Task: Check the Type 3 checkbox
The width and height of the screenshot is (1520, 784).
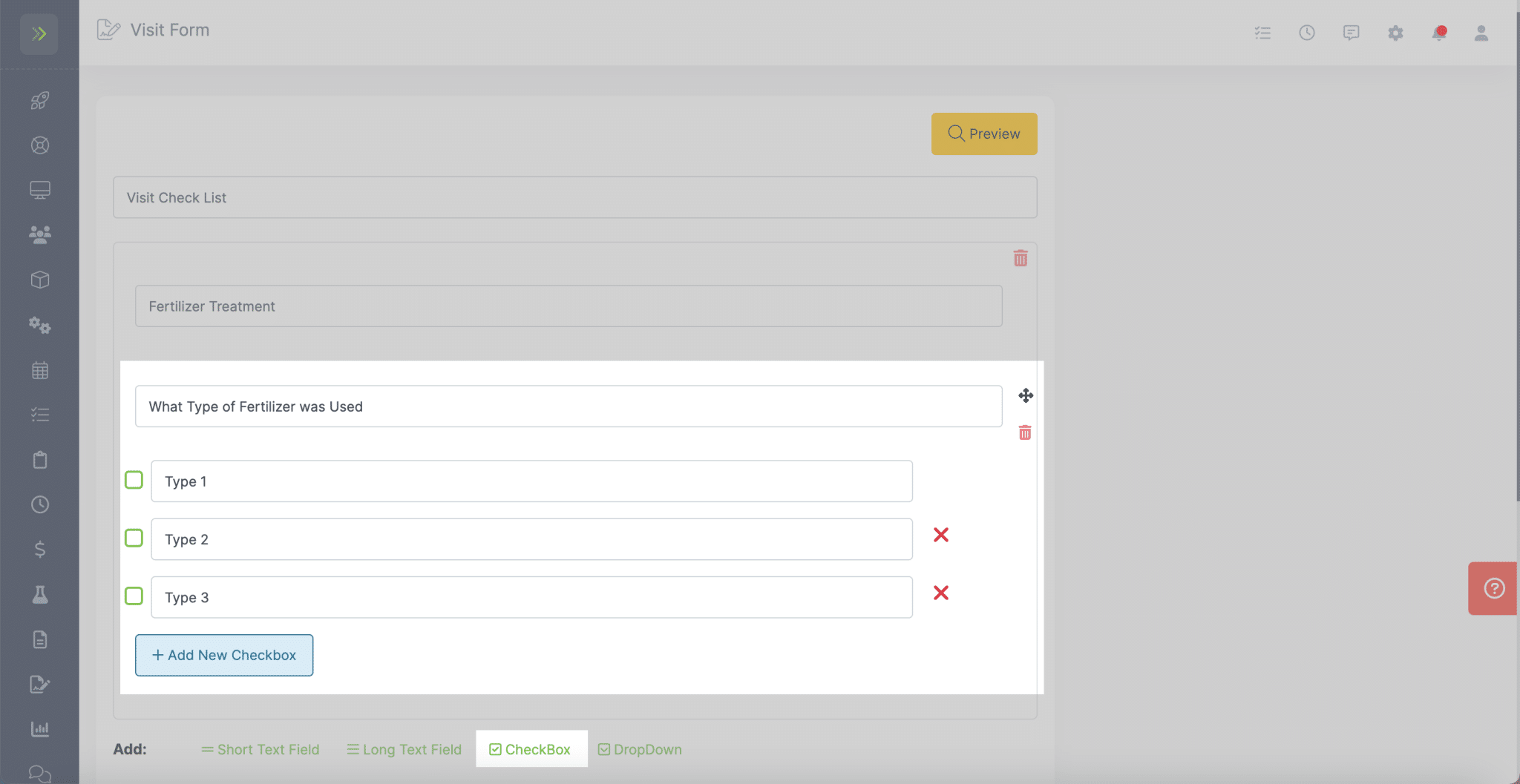Action: (x=134, y=596)
